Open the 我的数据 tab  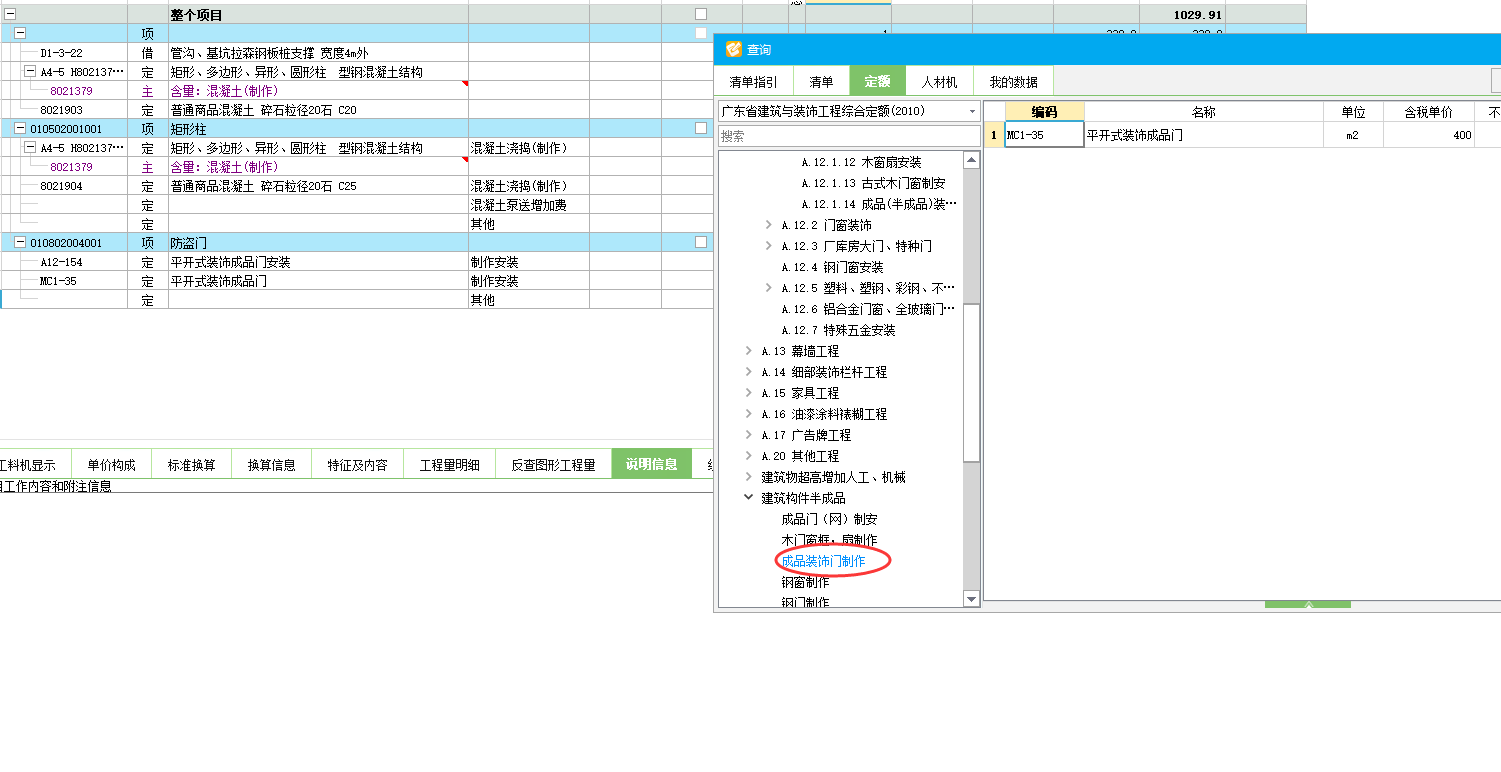[1013, 82]
